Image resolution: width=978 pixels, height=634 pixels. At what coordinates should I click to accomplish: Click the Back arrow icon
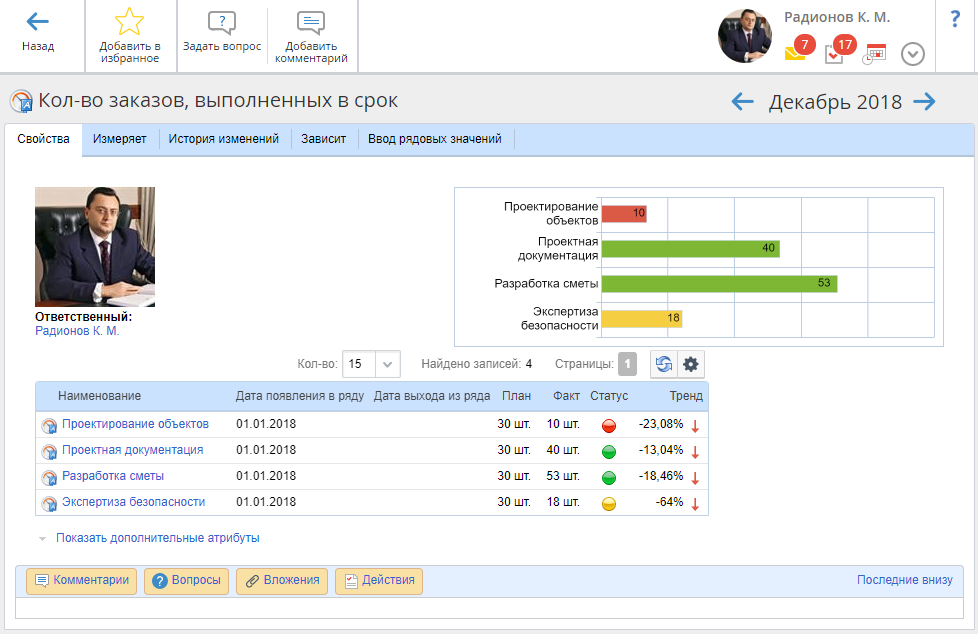pyautogui.click(x=38, y=22)
